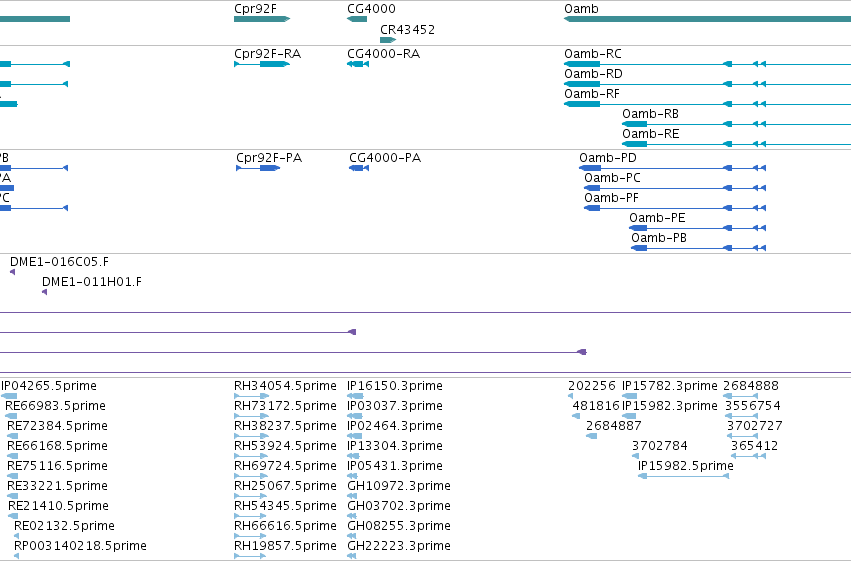The width and height of the screenshot is (851, 561).
Task: Select the RH73172.5prime EST
Action: tap(251, 416)
